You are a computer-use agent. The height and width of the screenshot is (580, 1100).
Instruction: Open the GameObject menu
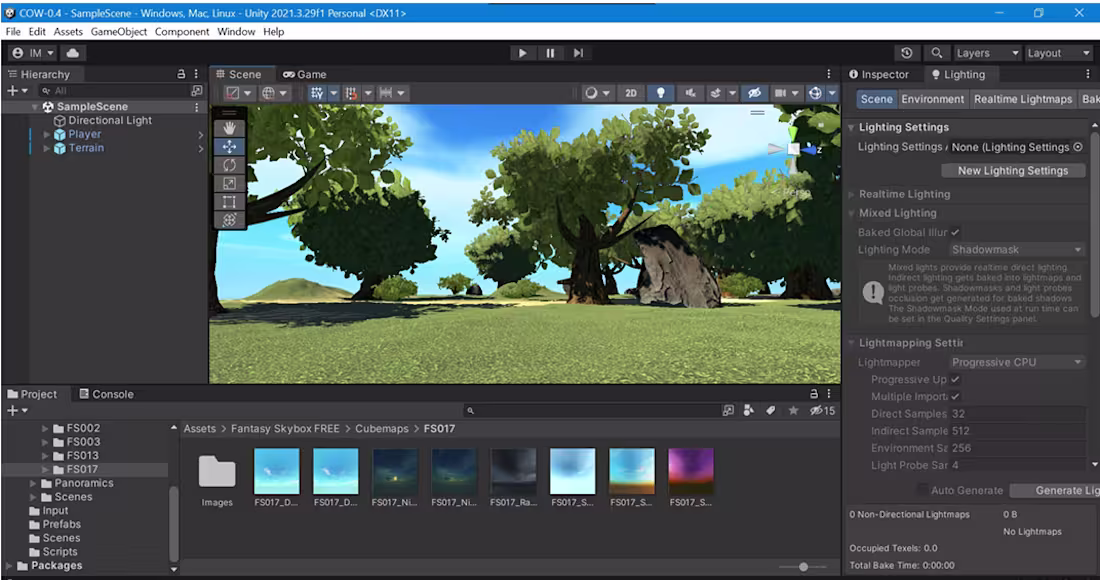coord(118,32)
